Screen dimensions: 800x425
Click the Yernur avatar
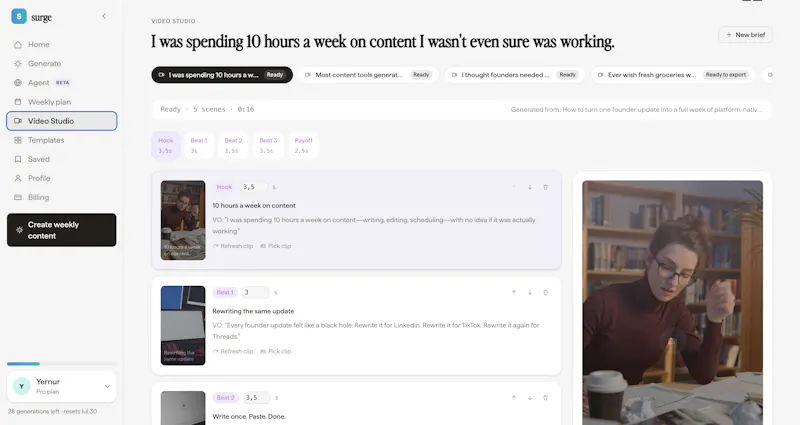click(21, 386)
